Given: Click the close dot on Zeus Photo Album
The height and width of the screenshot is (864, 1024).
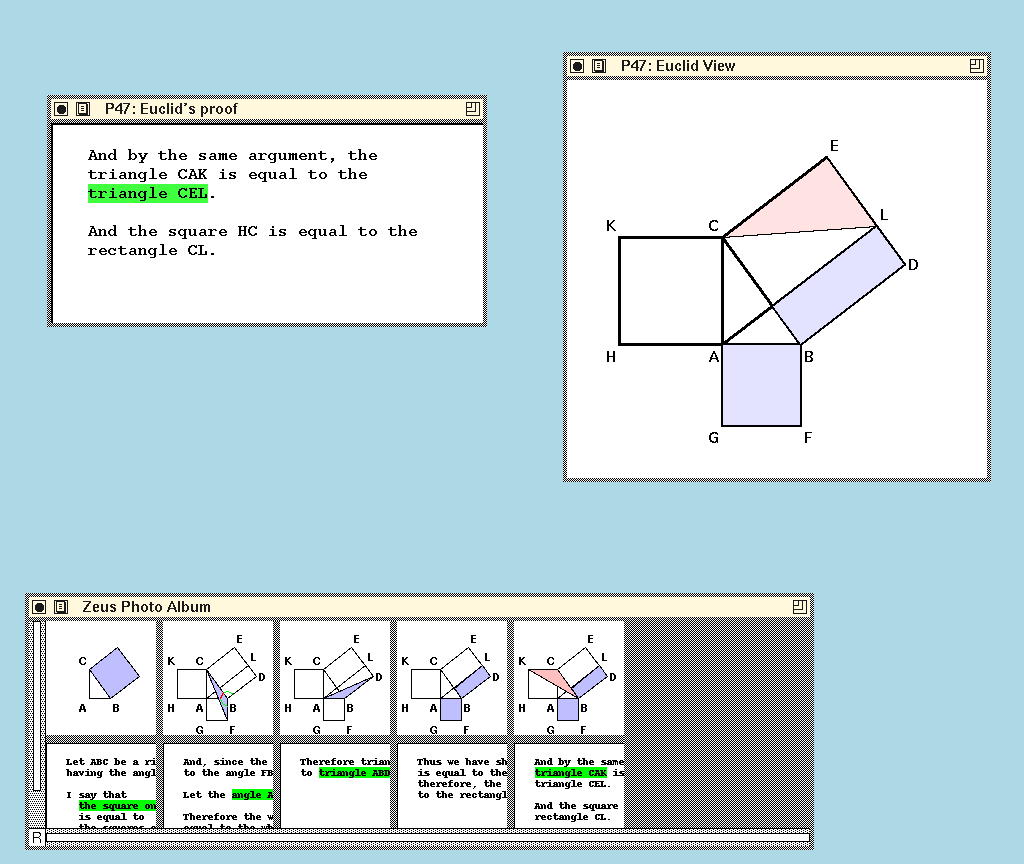Looking at the screenshot, I should pos(39,607).
